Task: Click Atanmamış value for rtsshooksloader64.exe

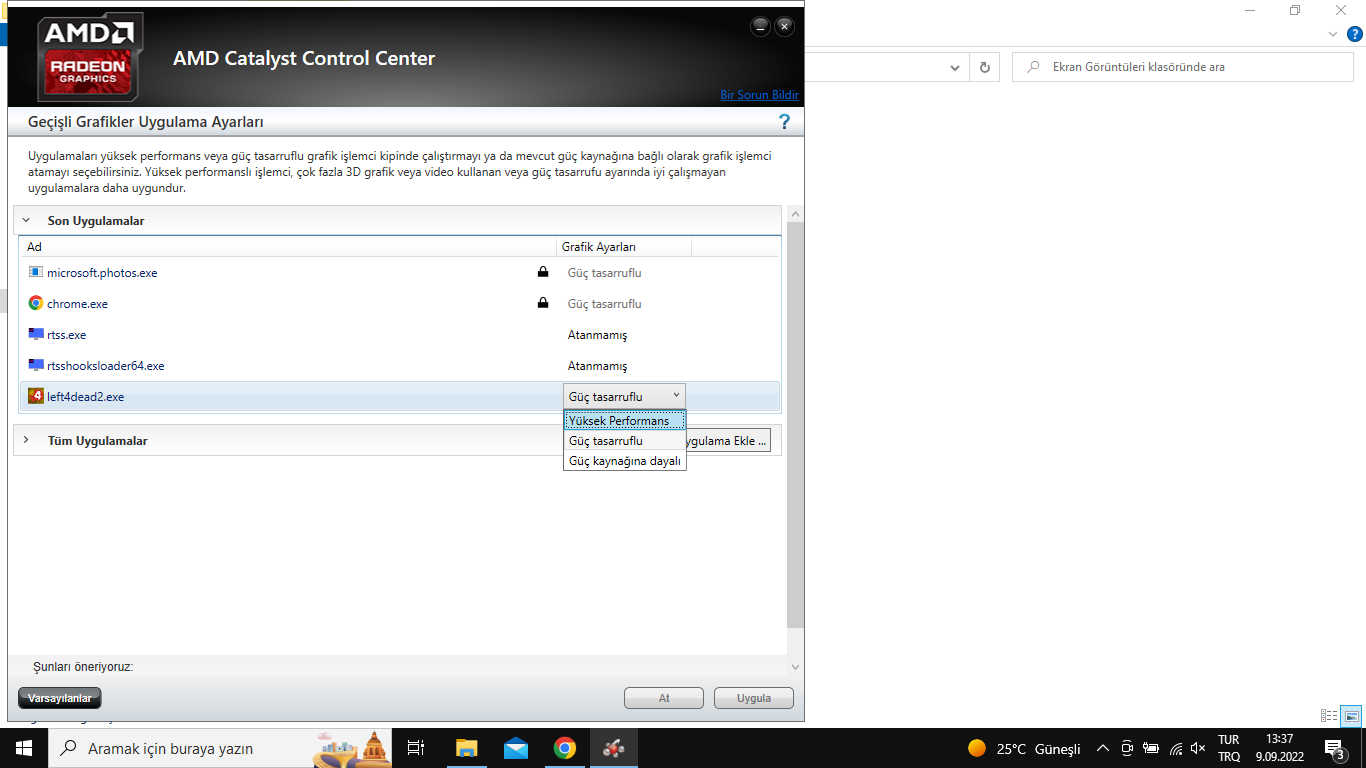Action: click(x=598, y=366)
